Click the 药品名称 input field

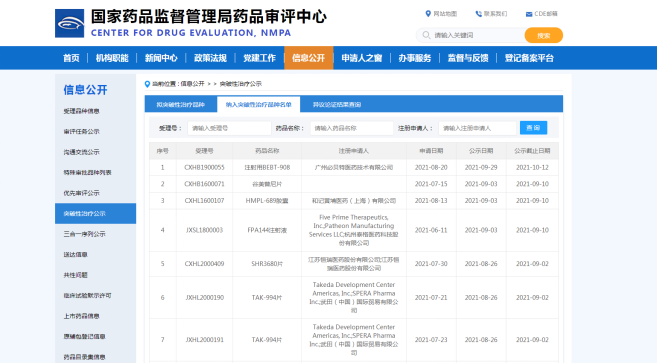click(x=352, y=128)
